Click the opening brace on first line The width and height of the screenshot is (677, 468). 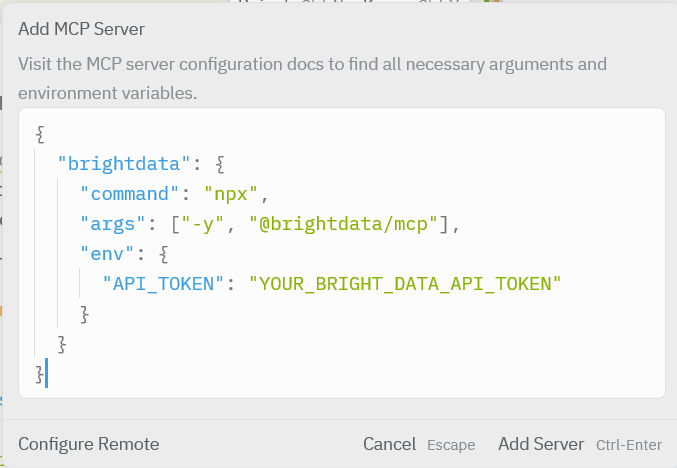39,133
